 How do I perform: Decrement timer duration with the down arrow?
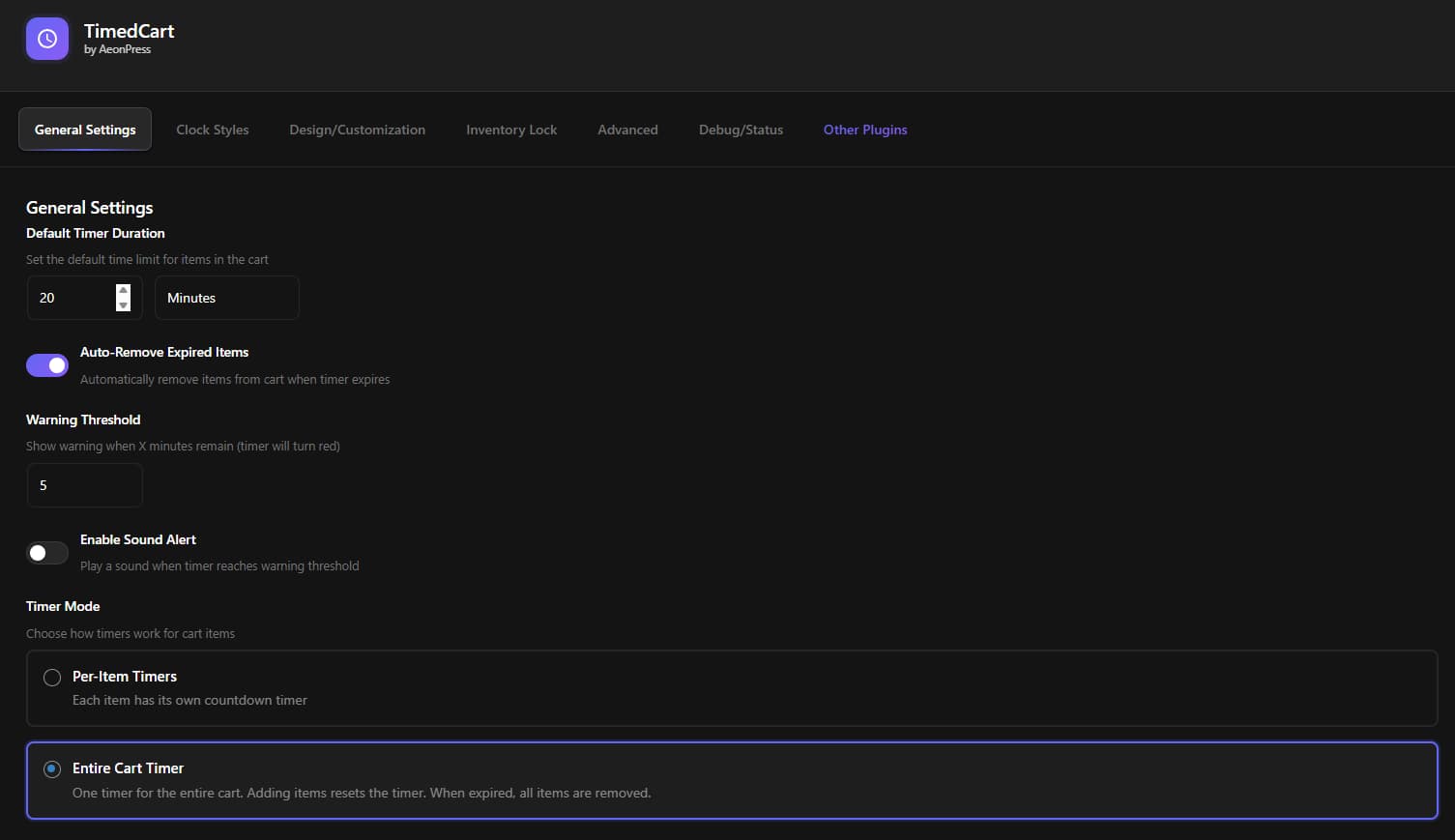coord(123,304)
